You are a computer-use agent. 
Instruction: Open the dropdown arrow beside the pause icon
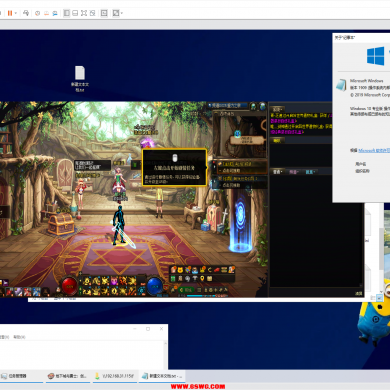click(x=15, y=13)
